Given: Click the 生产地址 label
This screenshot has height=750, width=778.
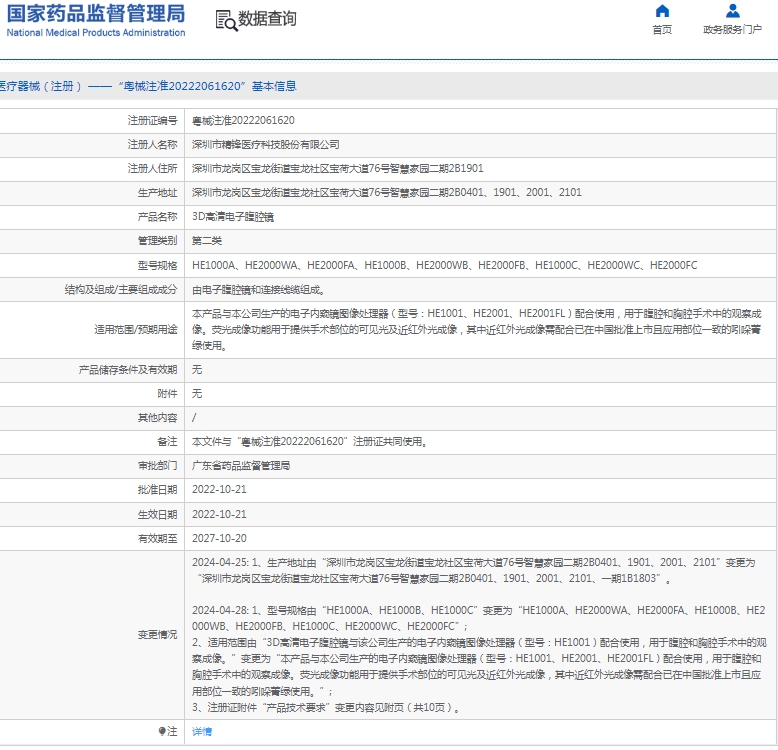Looking at the screenshot, I should pyautogui.click(x=157, y=193).
